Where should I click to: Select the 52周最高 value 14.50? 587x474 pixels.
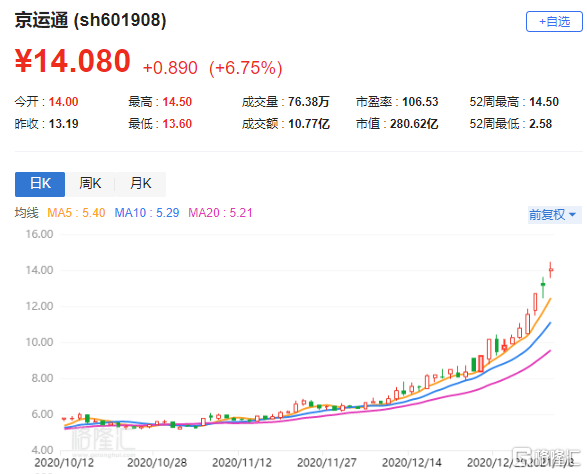point(544,102)
